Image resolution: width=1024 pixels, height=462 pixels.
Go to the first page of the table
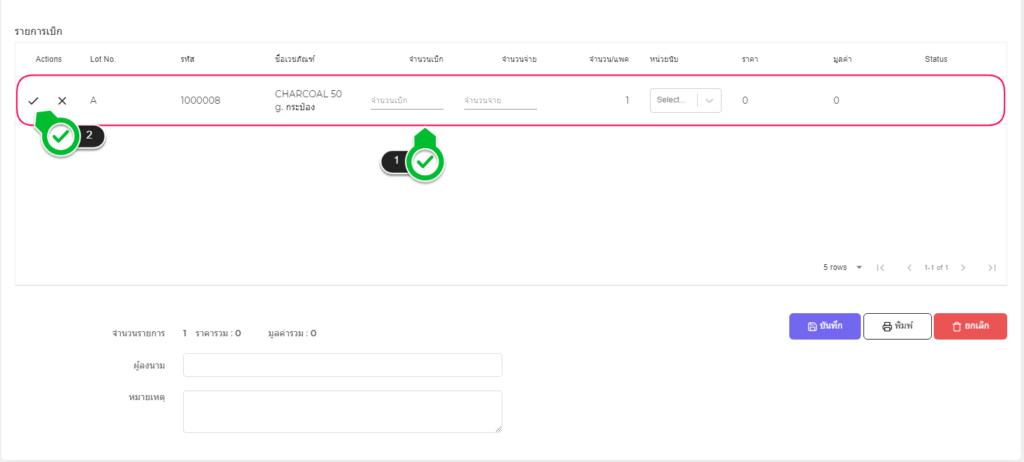(881, 268)
